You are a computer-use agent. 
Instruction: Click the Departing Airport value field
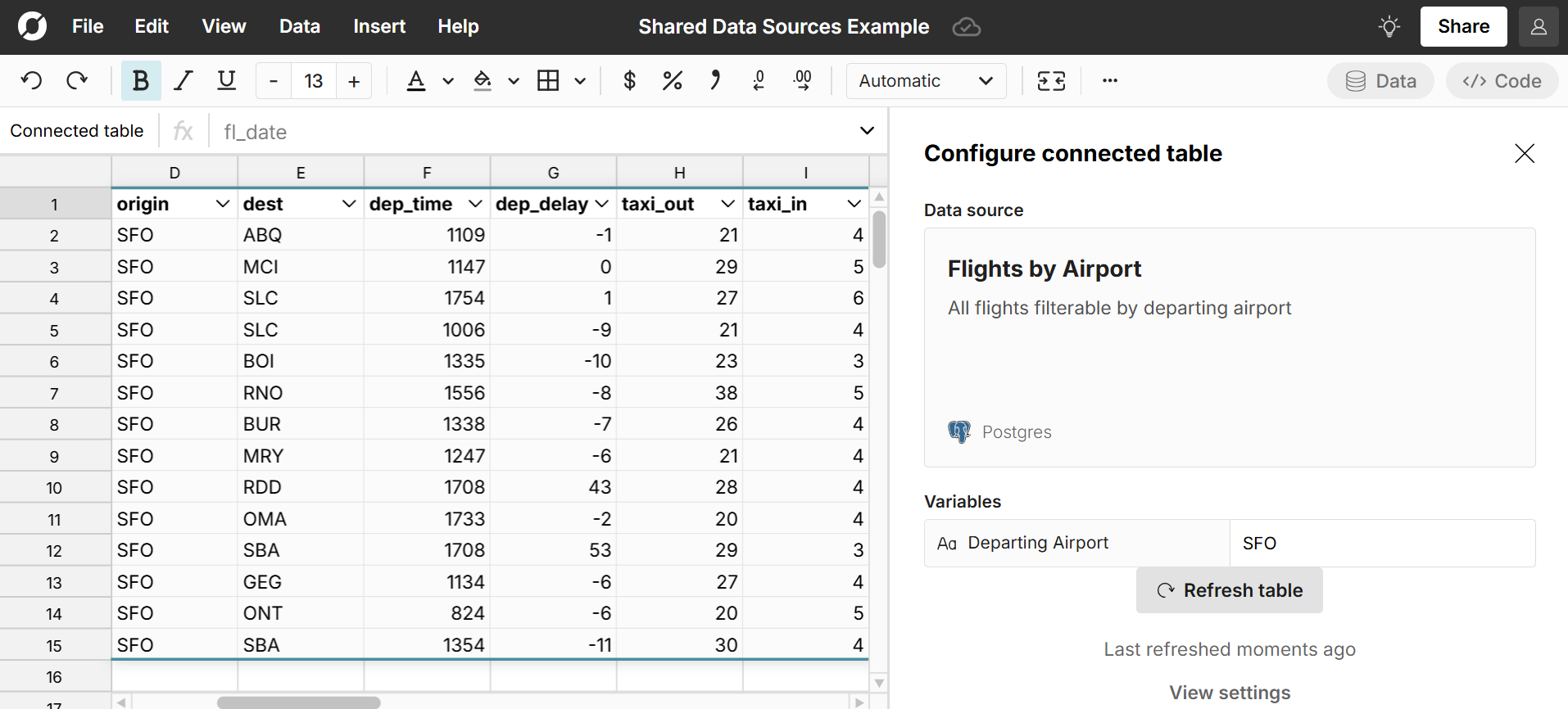pyautogui.click(x=1382, y=544)
